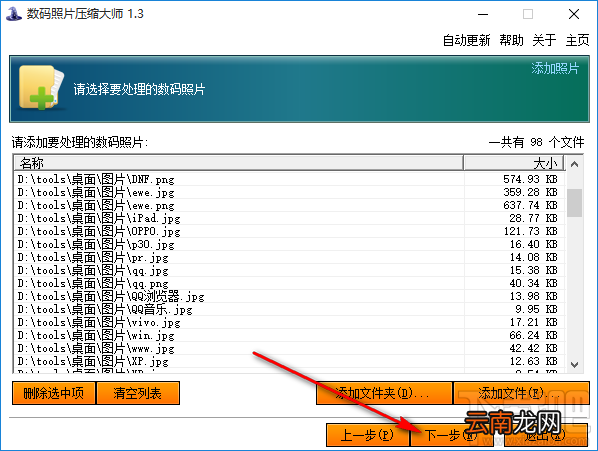Click the 清空列表 button
This screenshot has width=598, height=451.
tap(138, 393)
